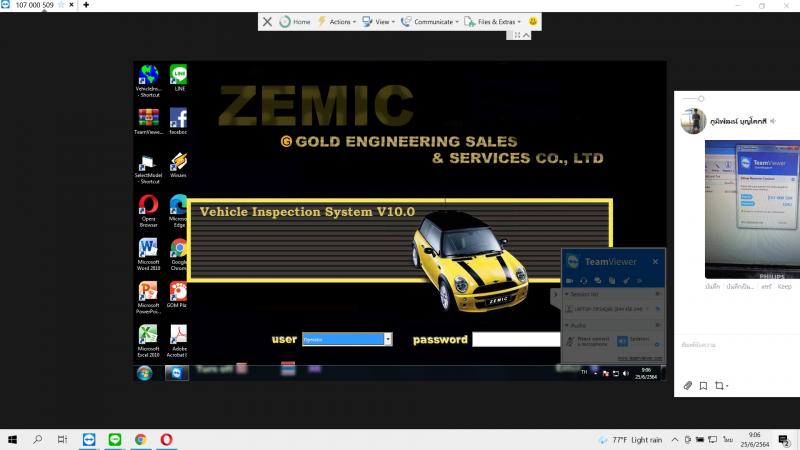This screenshot has width=800, height=450.
Task: Open weather widget 77°F Light rain
Action: 630,440
